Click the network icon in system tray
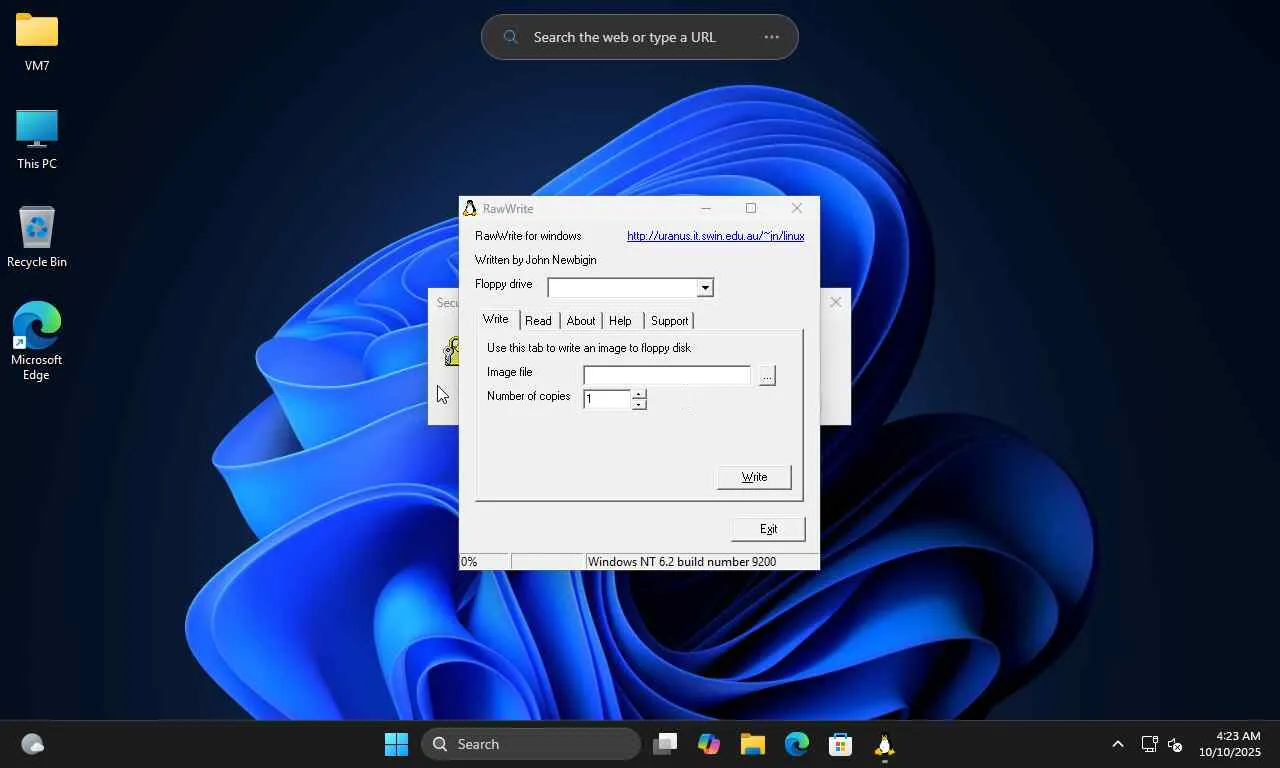The width and height of the screenshot is (1280, 768). click(1149, 744)
